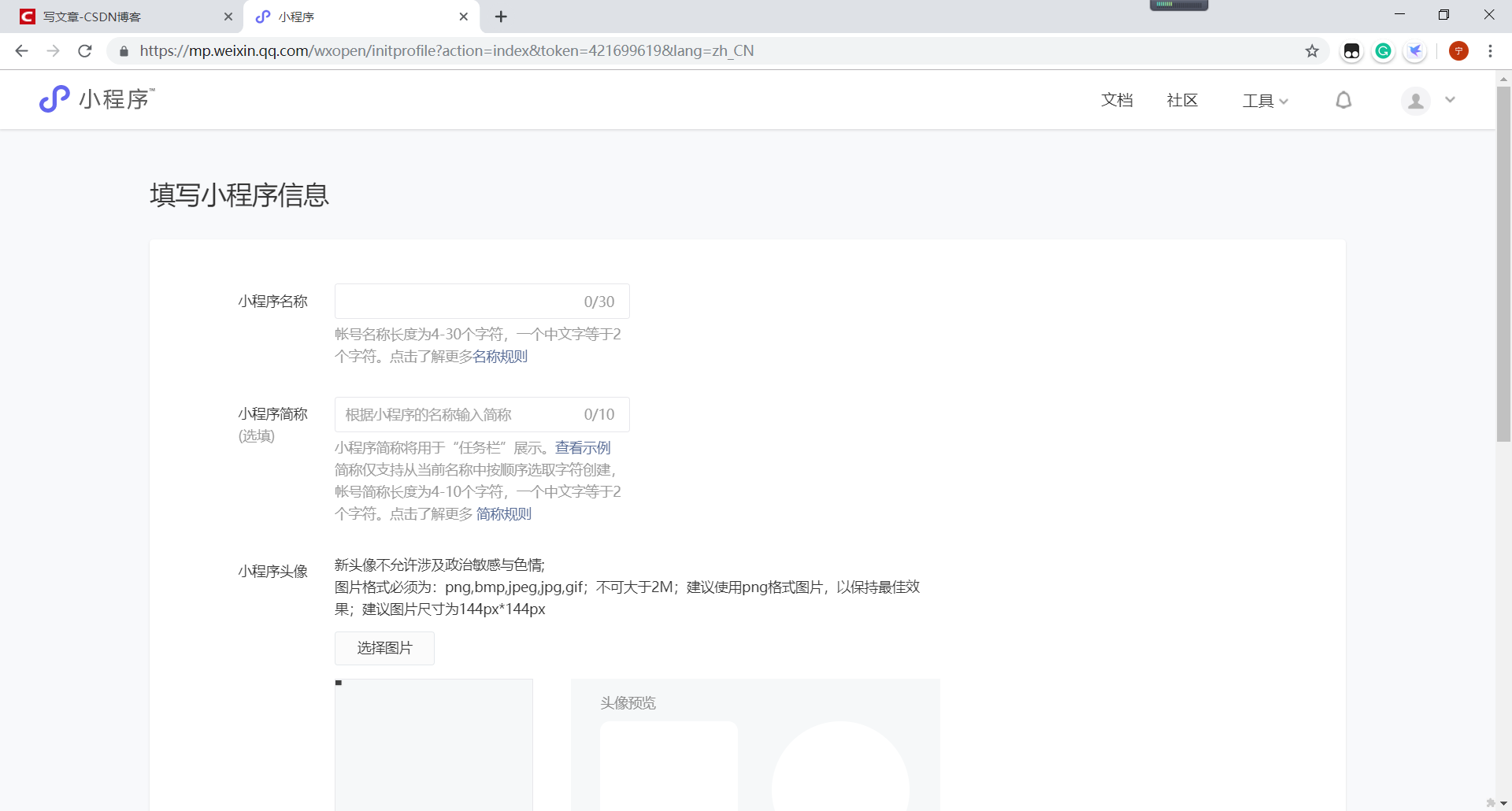Image resolution: width=1512 pixels, height=811 pixels.
Task: Open the 名称规则 link
Action: coord(500,357)
